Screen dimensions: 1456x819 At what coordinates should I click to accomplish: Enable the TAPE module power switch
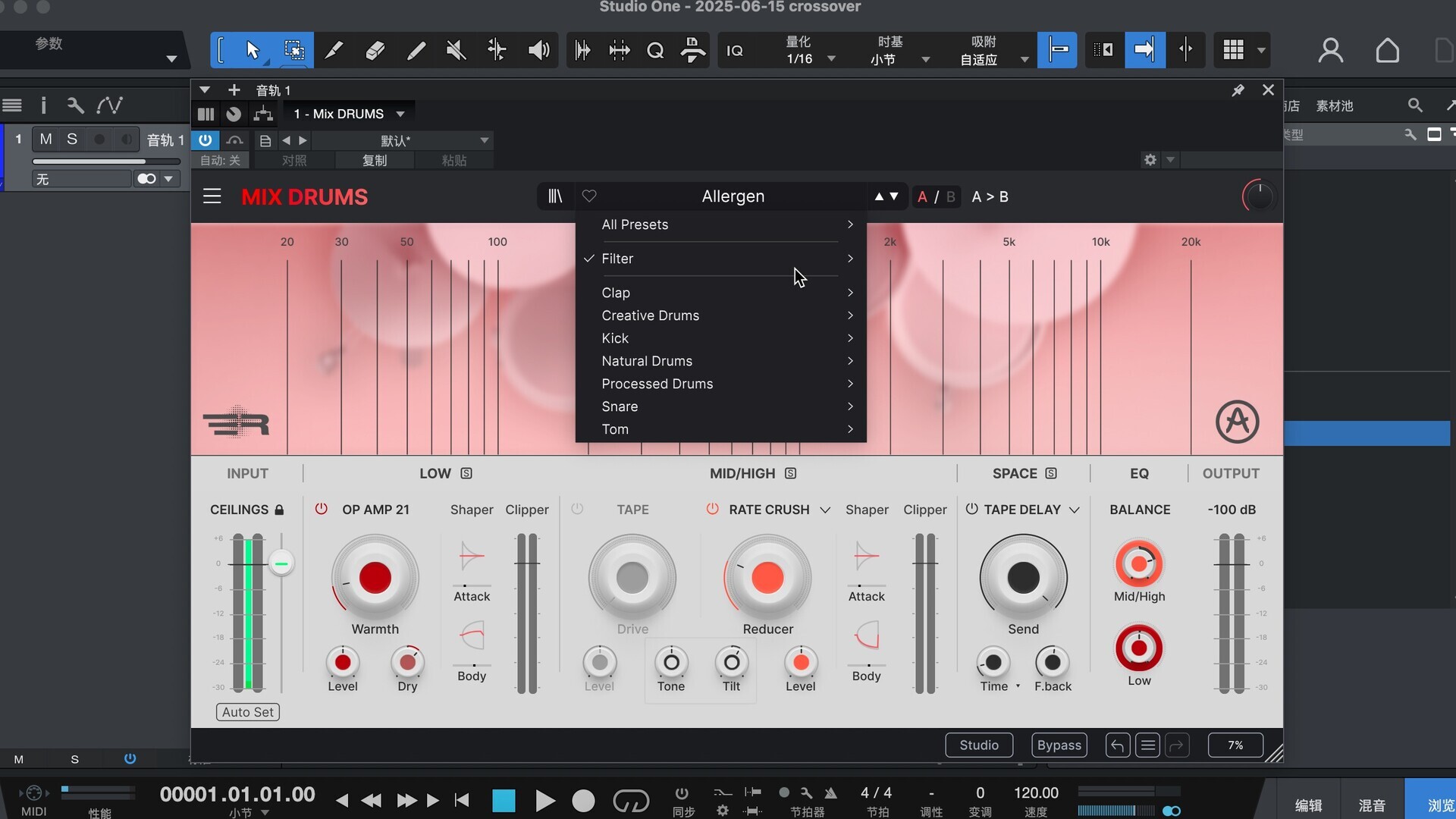click(577, 509)
